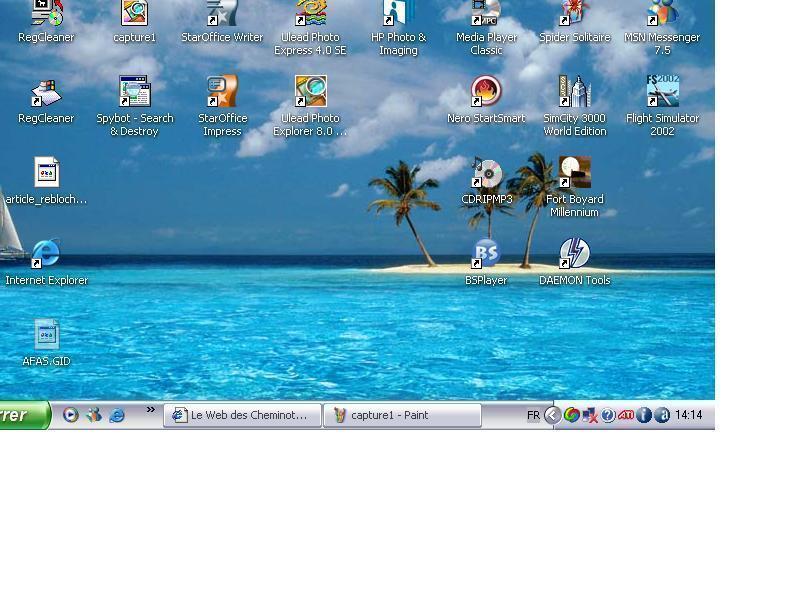Image resolution: width=800 pixels, height=600 pixels.
Task: Click the AFAS GID file icon
Action: (x=46, y=335)
